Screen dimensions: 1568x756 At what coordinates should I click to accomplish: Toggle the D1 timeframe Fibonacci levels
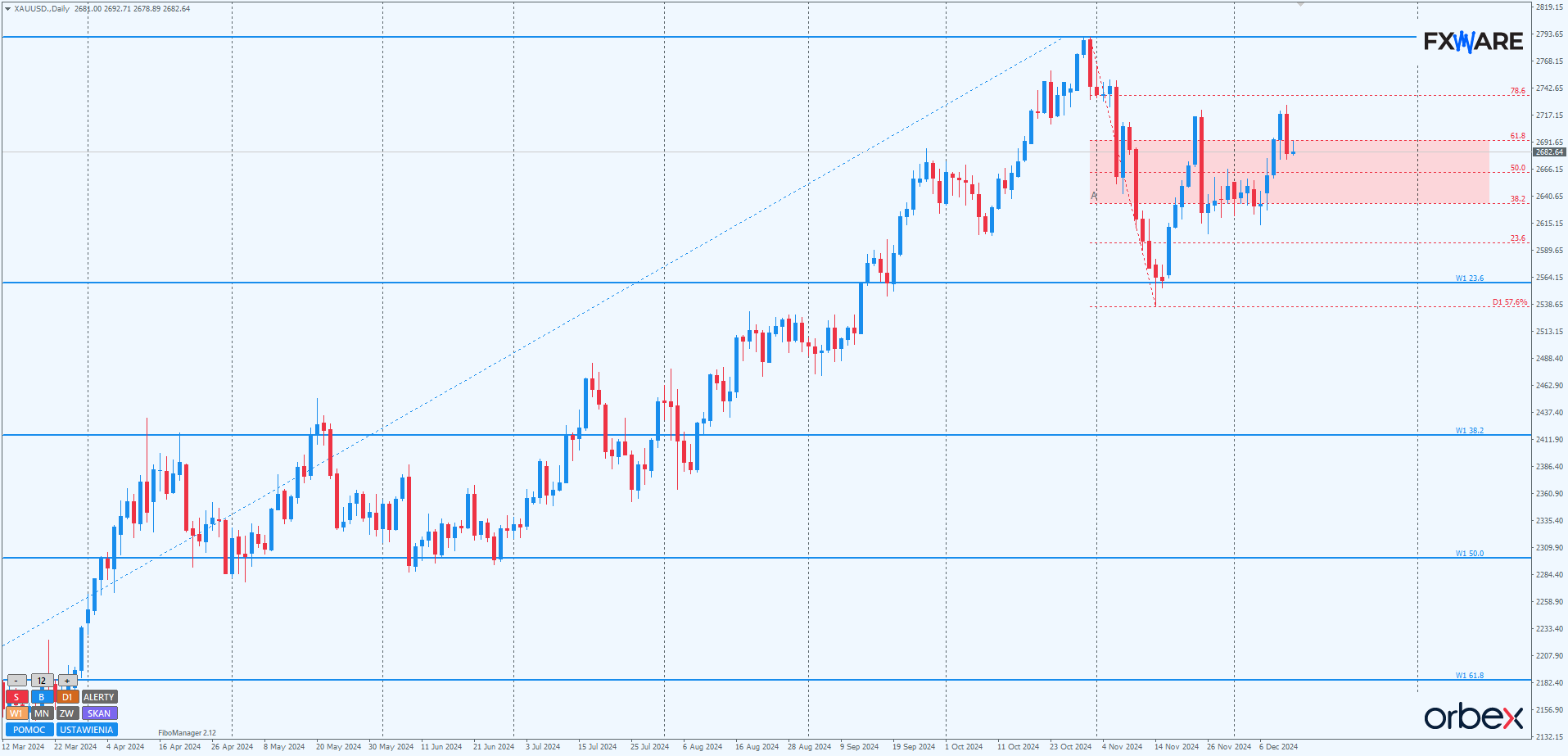67,697
